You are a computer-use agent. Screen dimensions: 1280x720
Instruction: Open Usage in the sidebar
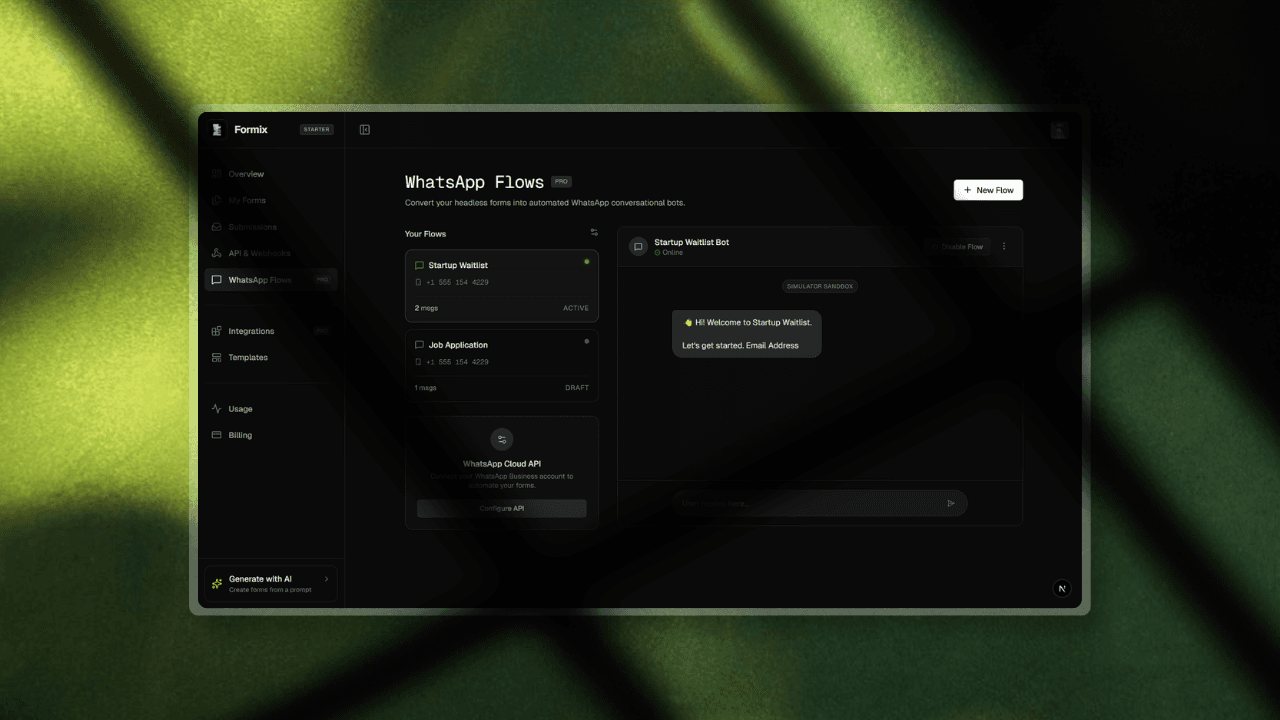240,409
